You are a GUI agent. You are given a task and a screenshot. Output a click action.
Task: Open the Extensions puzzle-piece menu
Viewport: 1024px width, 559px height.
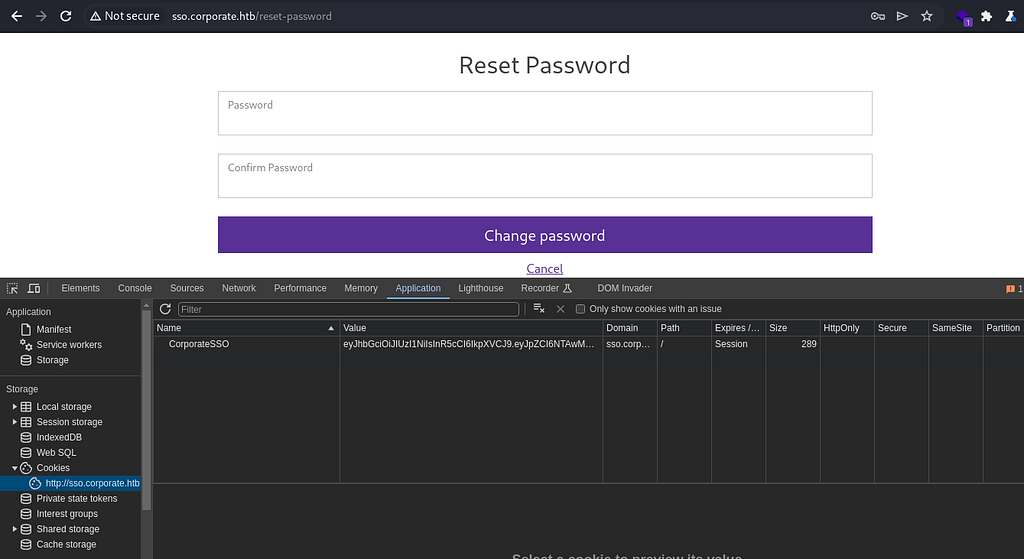point(987,16)
